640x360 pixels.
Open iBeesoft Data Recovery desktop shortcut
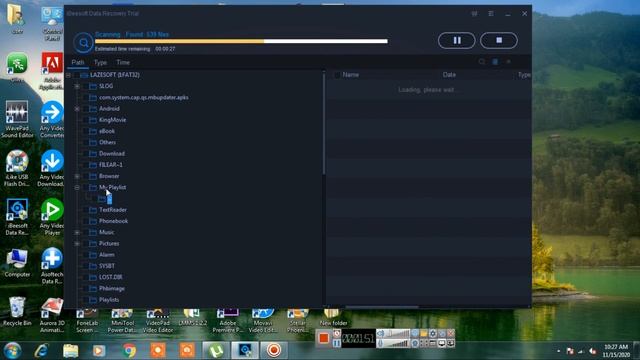17,217
